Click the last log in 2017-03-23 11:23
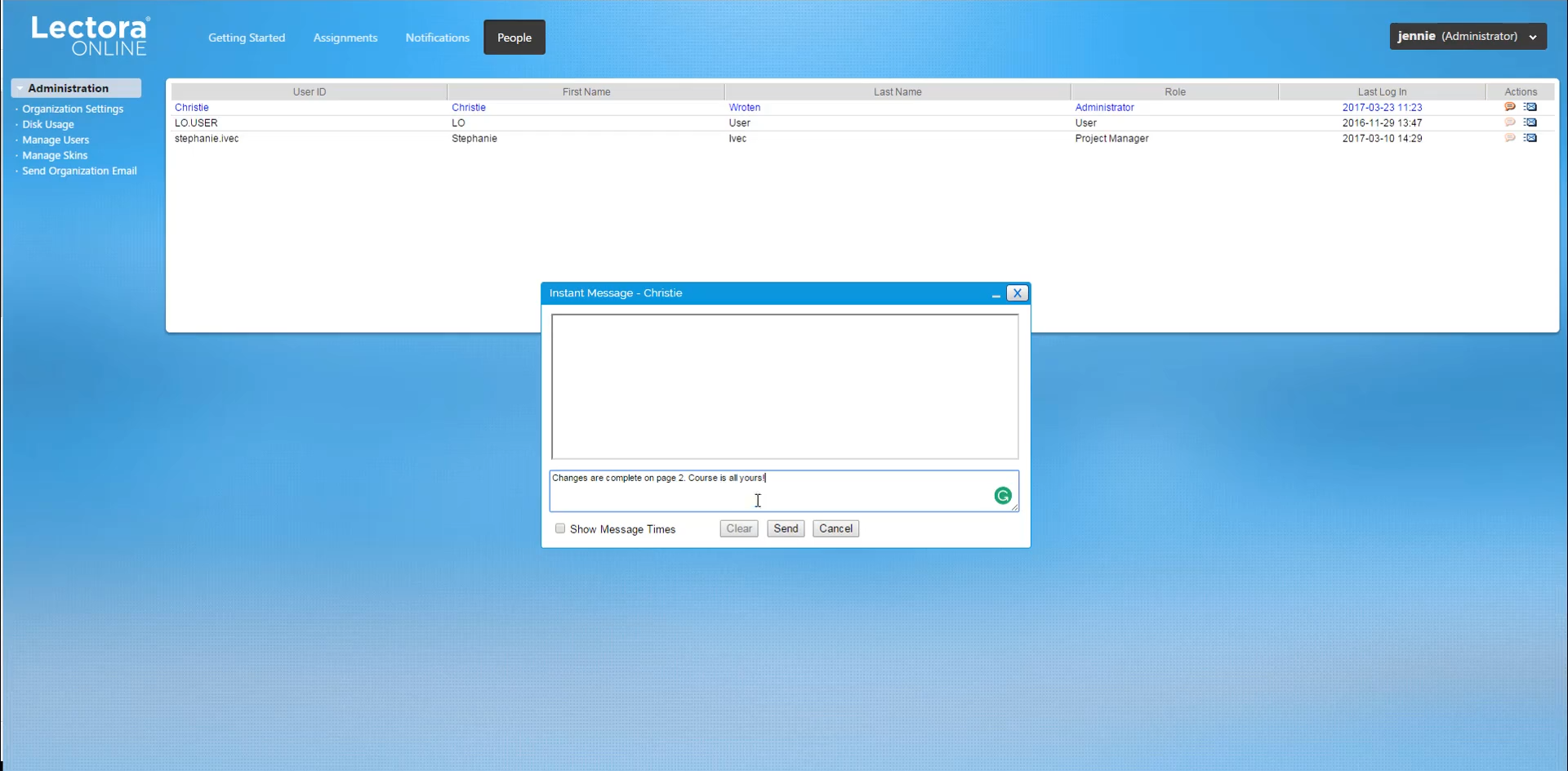1568x771 pixels. click(1382, 107)
